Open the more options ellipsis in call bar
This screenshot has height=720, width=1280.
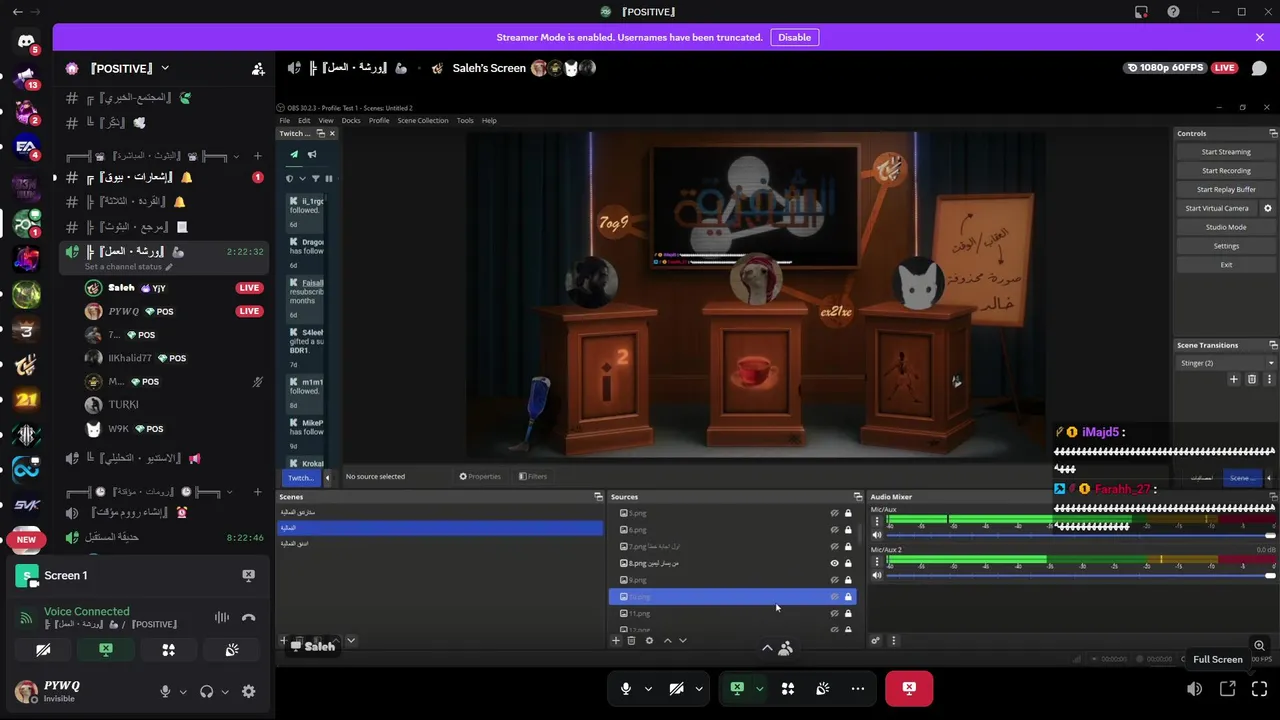tap(858, 688)
